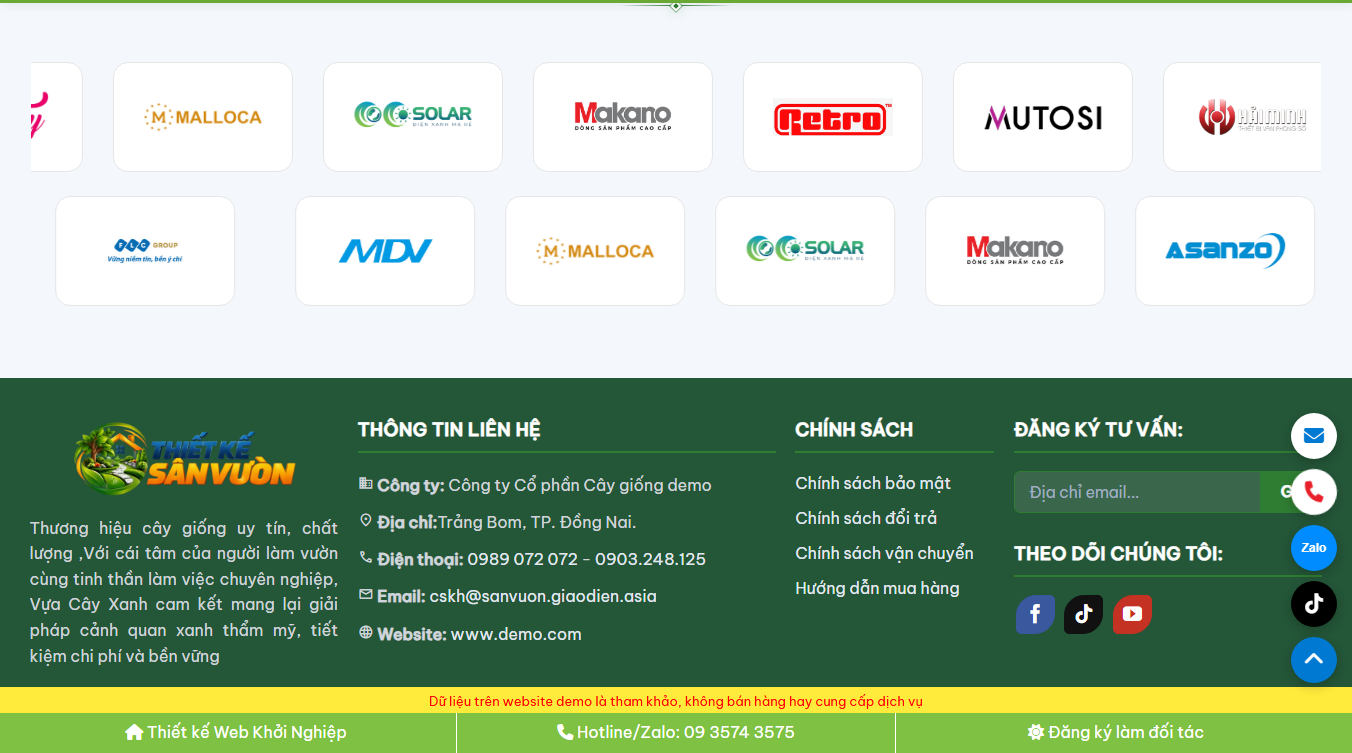The width and height of the screenshot is (1352, 753).
Task: Open Chính sách bảo mật link
Action: 873,483
